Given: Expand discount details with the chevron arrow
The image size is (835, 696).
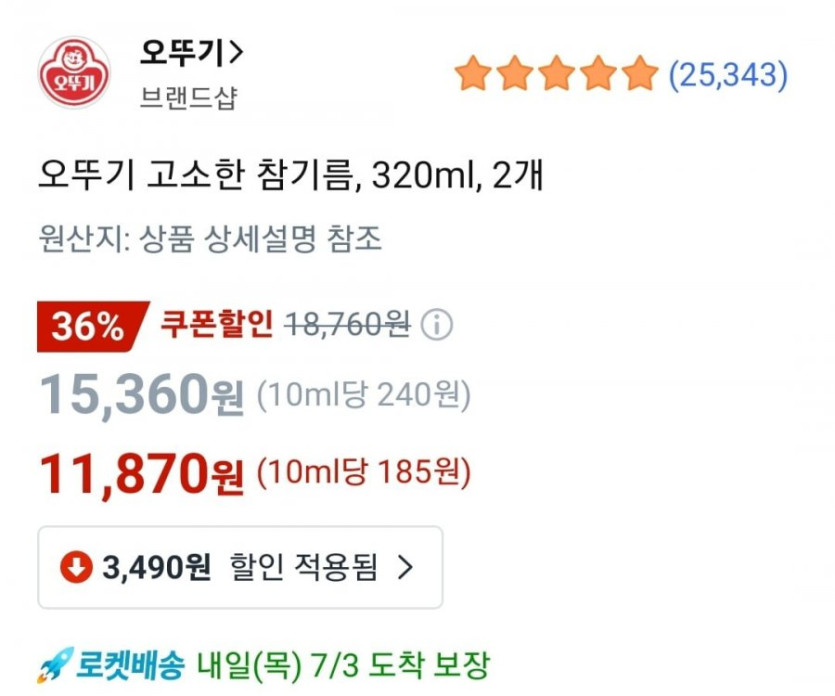Looking at the screenshot, I should coord(405,567).
